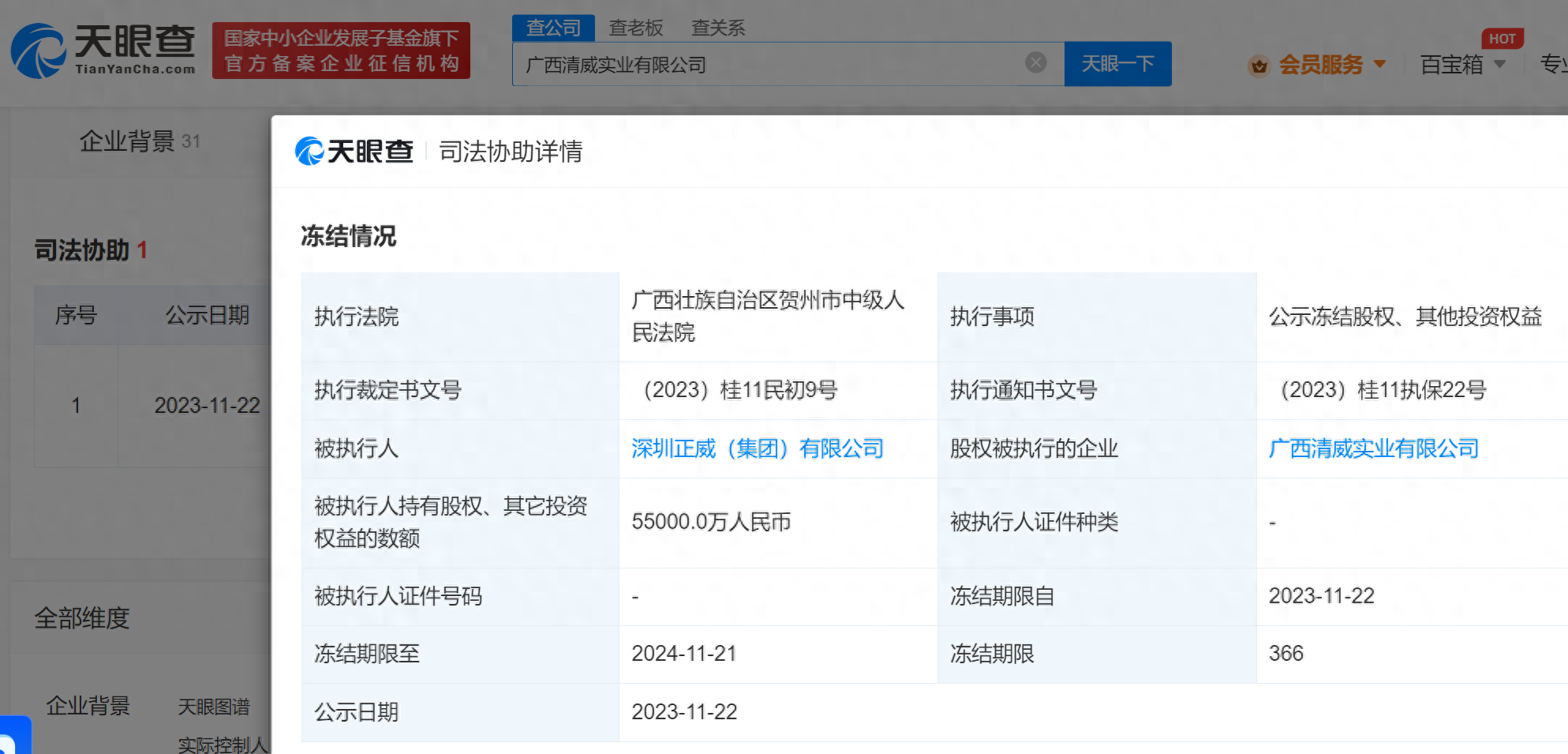Viewport: 1568px width, 754px height.
Task: Click the 执行裁定书文号 label cell
Action: (x=460, y=390)
